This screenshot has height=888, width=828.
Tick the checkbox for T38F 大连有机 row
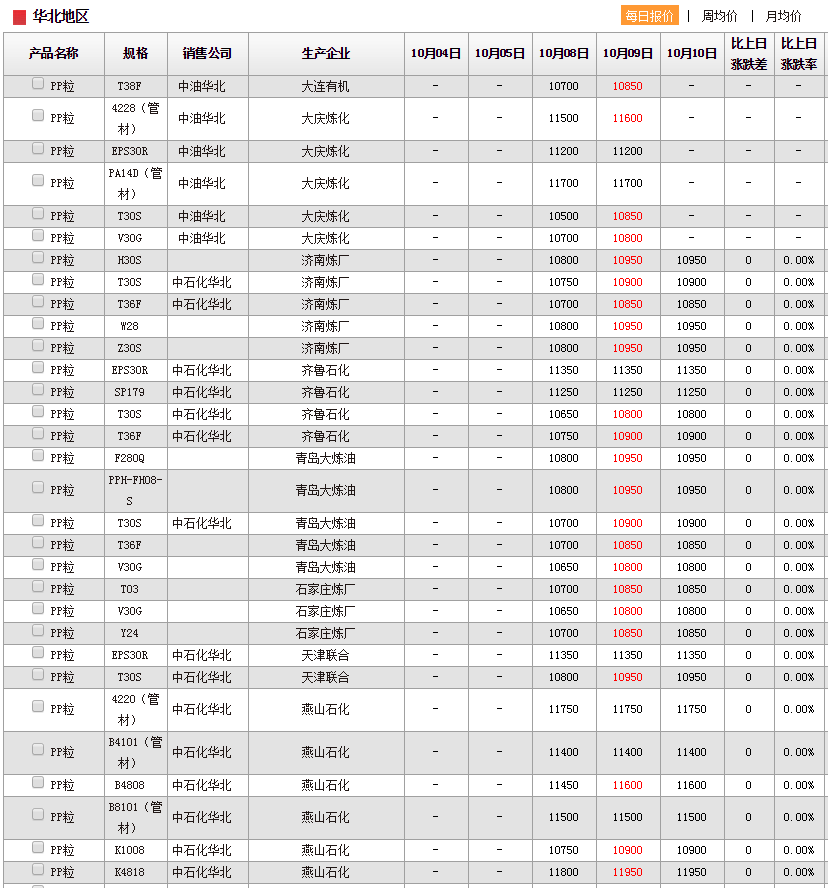(38, 84)
